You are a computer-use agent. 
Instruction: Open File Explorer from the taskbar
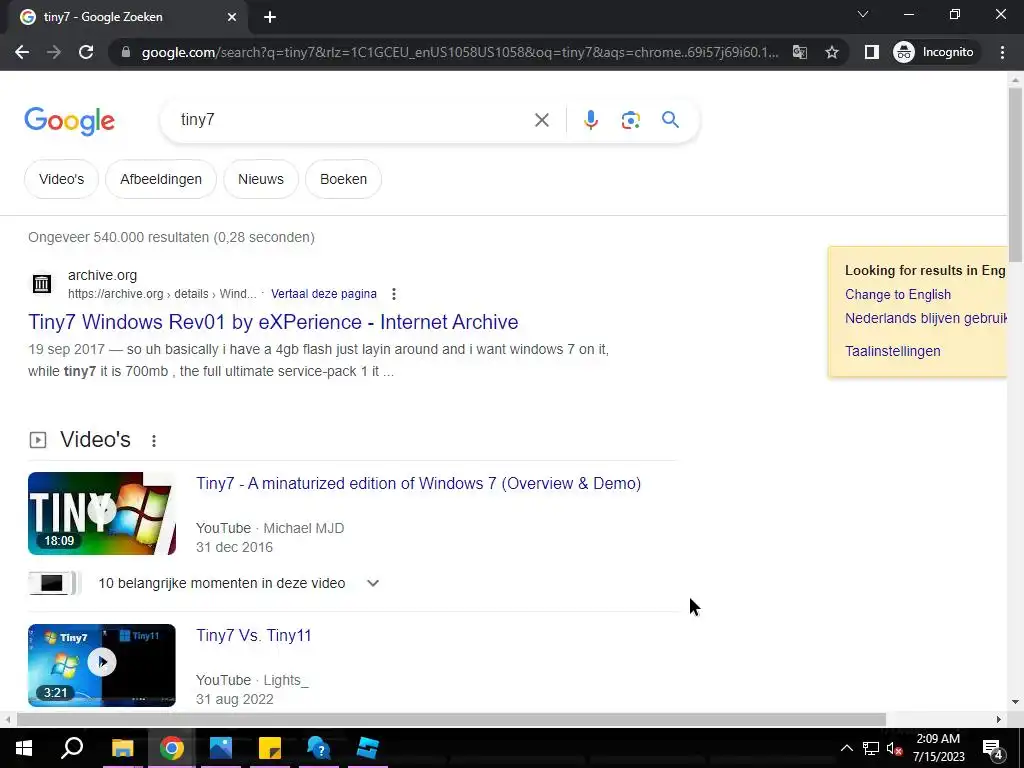tap(122, 748)
